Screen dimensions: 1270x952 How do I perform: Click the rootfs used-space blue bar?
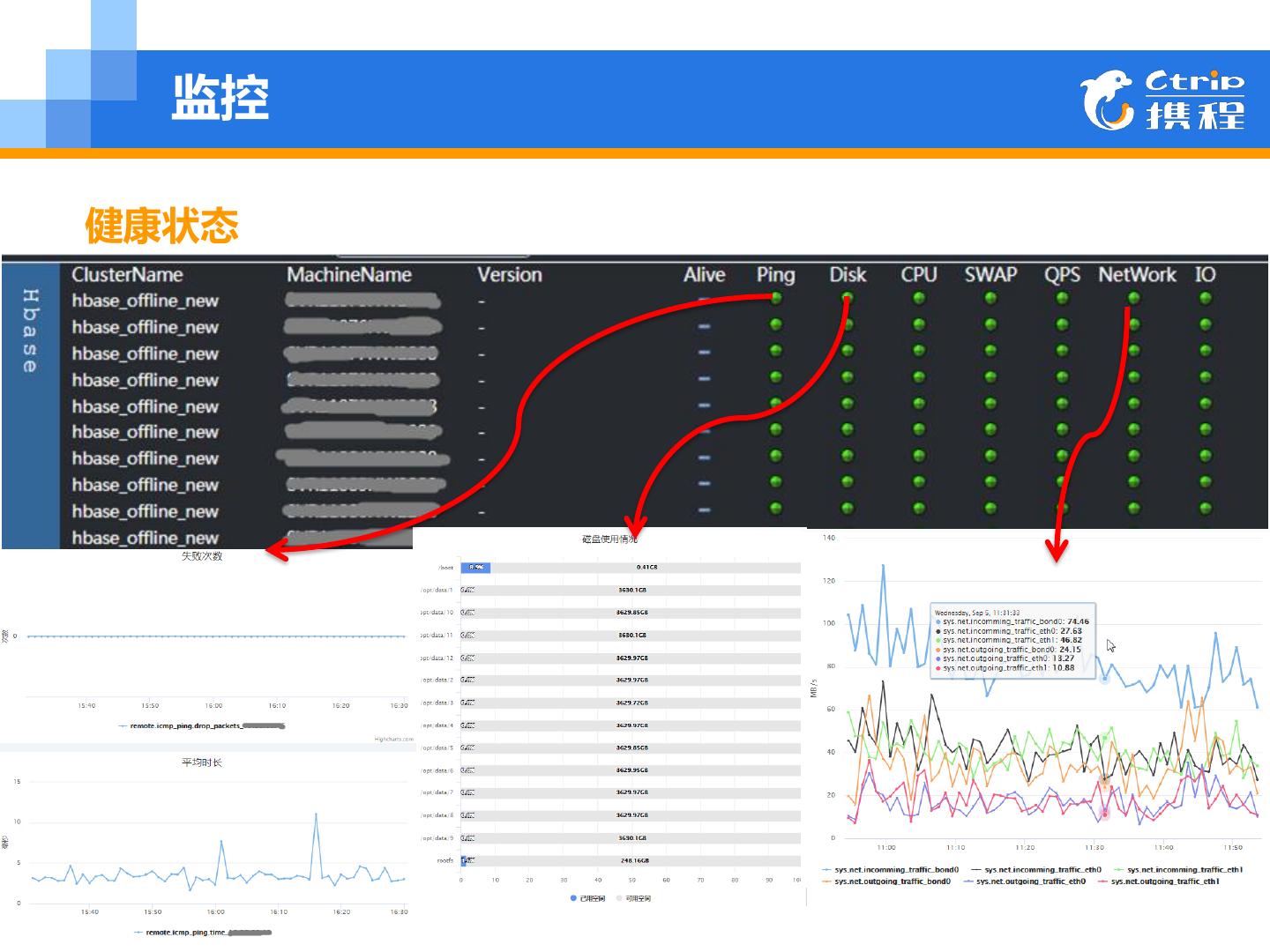[x=464, y=860]
